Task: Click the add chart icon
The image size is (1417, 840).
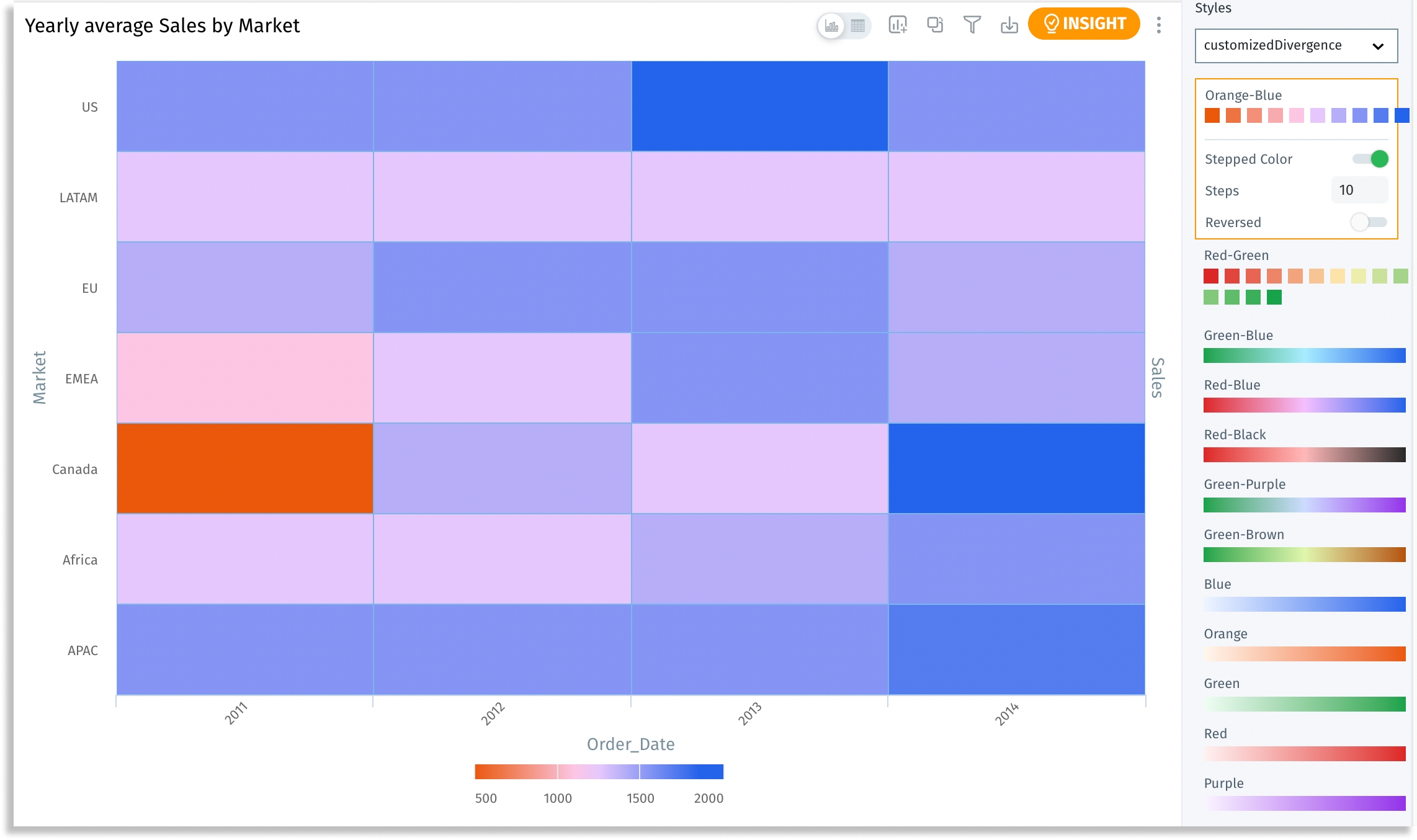Action: pyautogui.click(x=898, y=25)
